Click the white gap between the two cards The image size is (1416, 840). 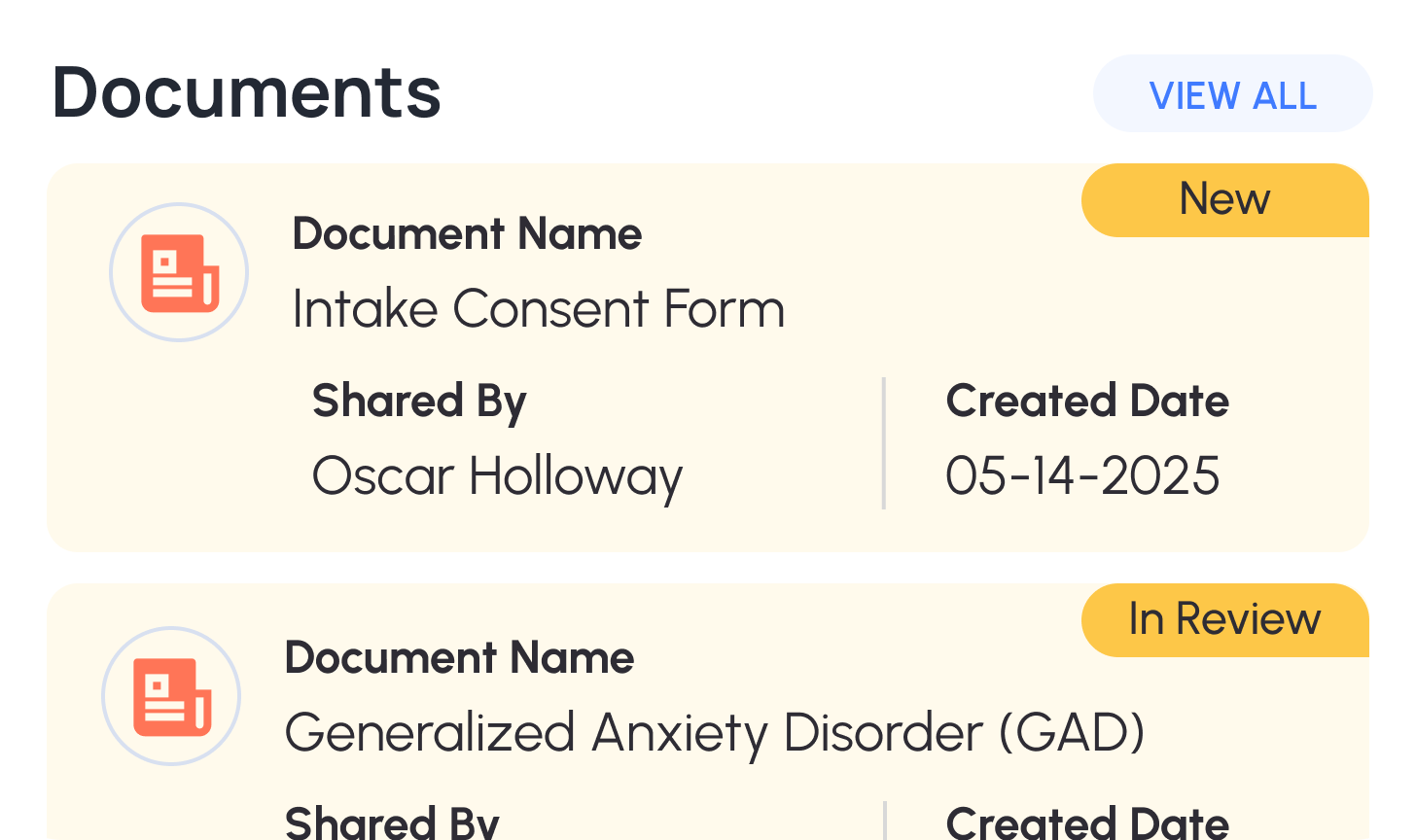(x=708, y=568)
